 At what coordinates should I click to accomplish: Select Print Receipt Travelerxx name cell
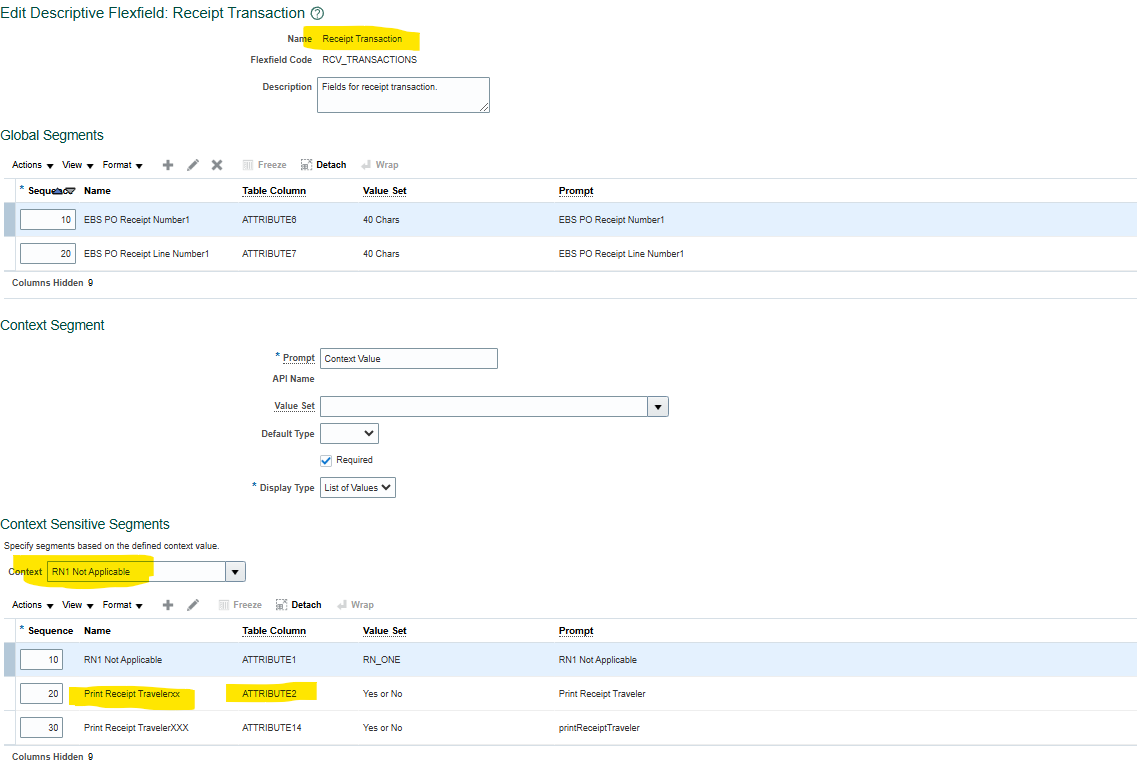click(131, 694)
